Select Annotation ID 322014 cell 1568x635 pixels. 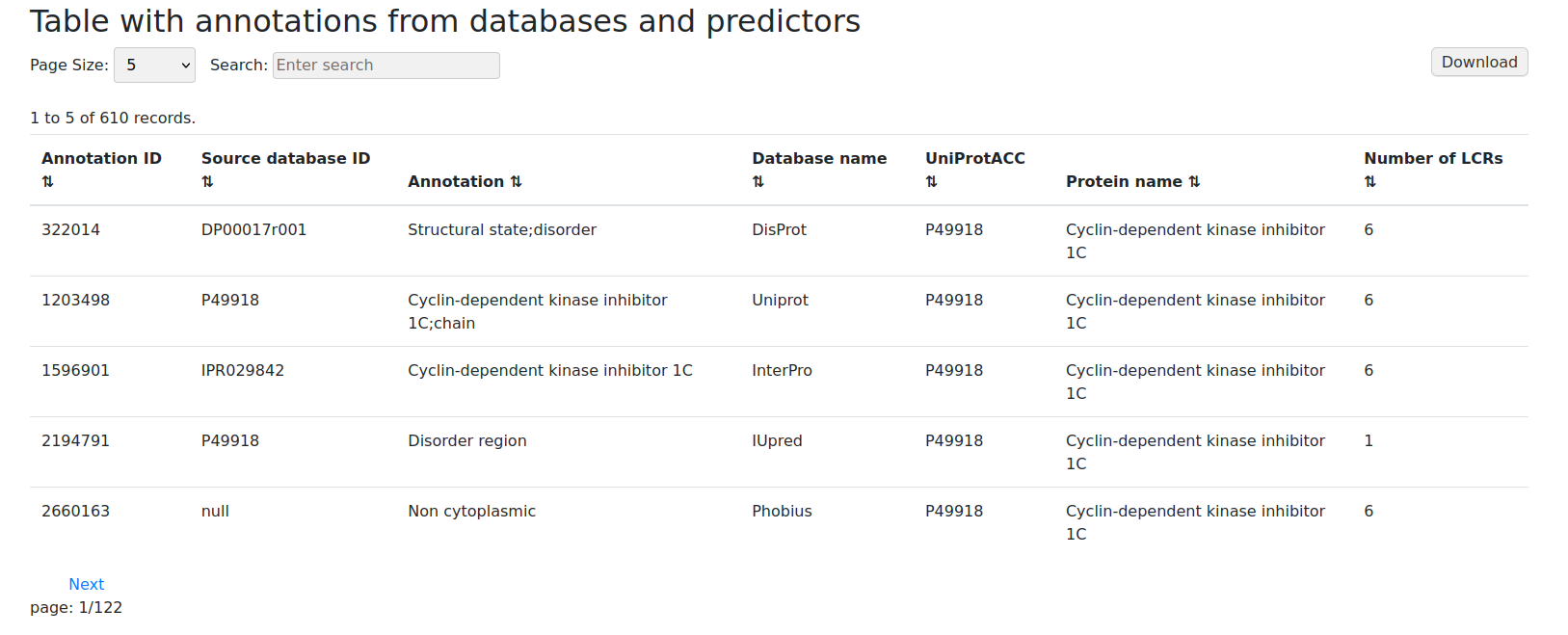(70, 230)
